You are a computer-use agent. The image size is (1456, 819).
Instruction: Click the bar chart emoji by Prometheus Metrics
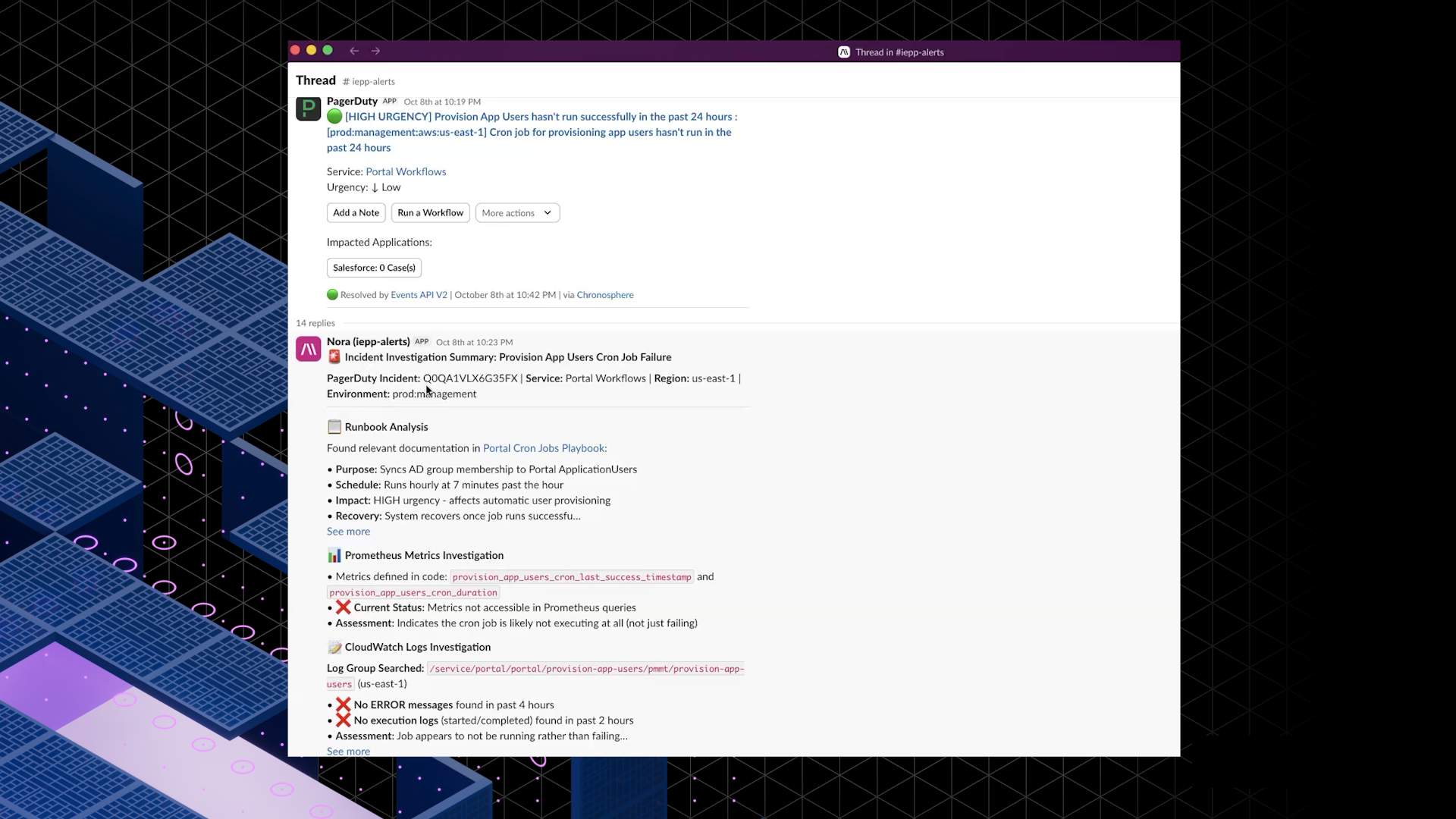[334, 556]
